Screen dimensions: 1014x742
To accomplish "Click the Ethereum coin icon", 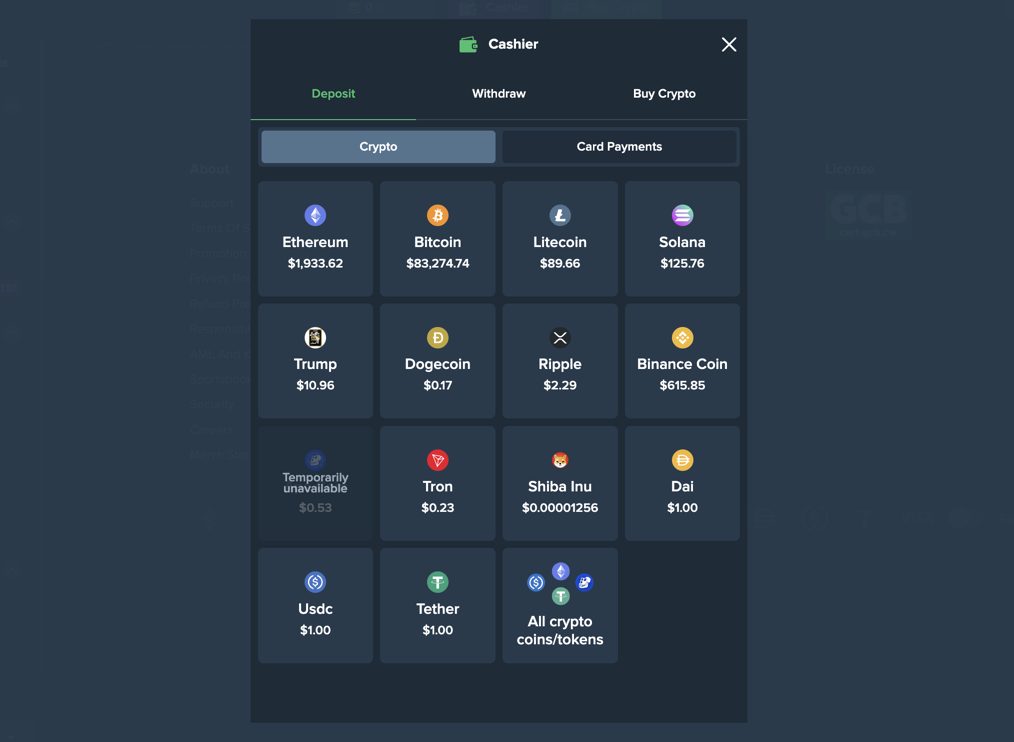I will point(315,215).
